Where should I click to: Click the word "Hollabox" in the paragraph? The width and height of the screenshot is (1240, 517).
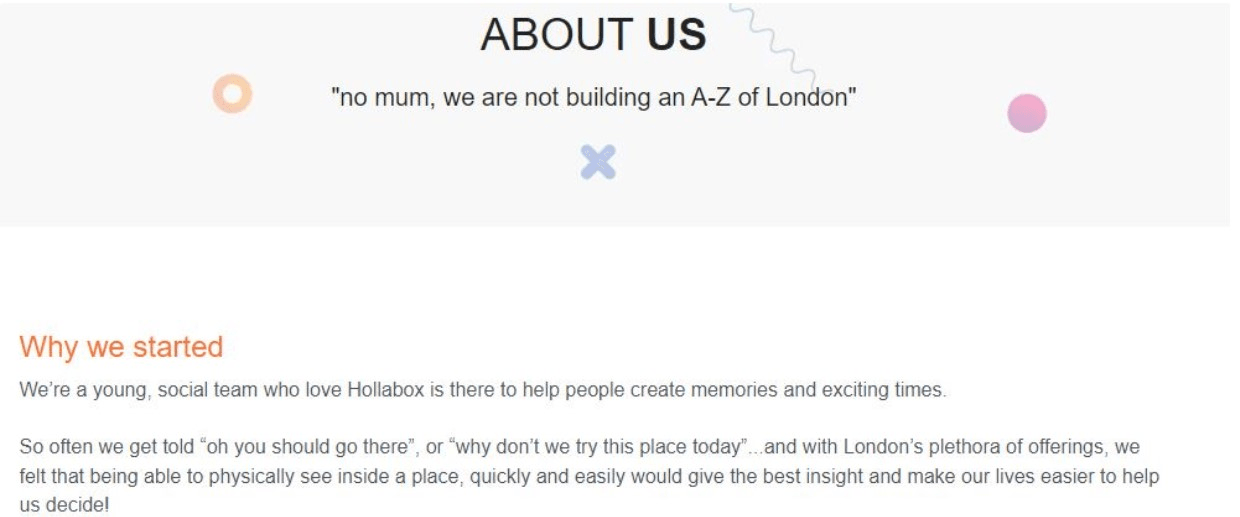click(386, 390)
